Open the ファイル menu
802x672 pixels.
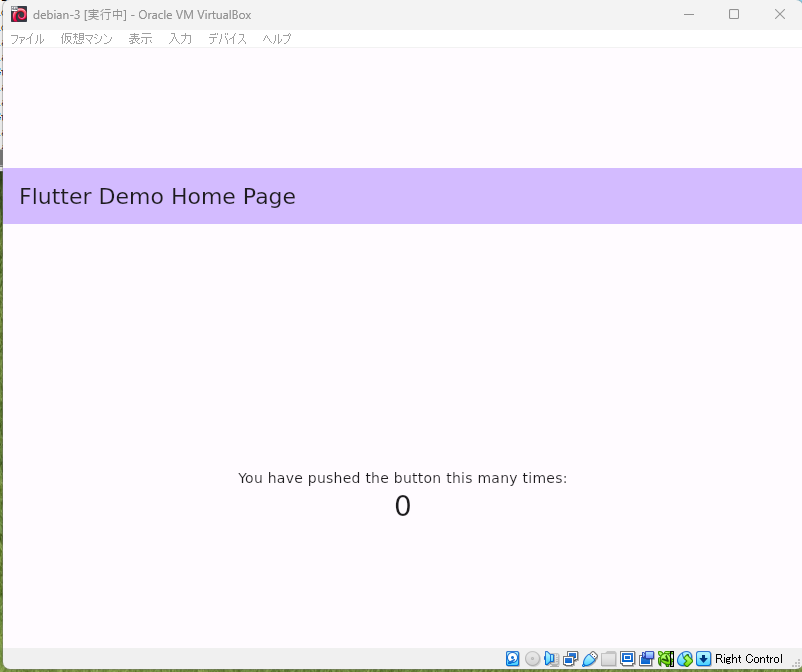click(27, 39)
